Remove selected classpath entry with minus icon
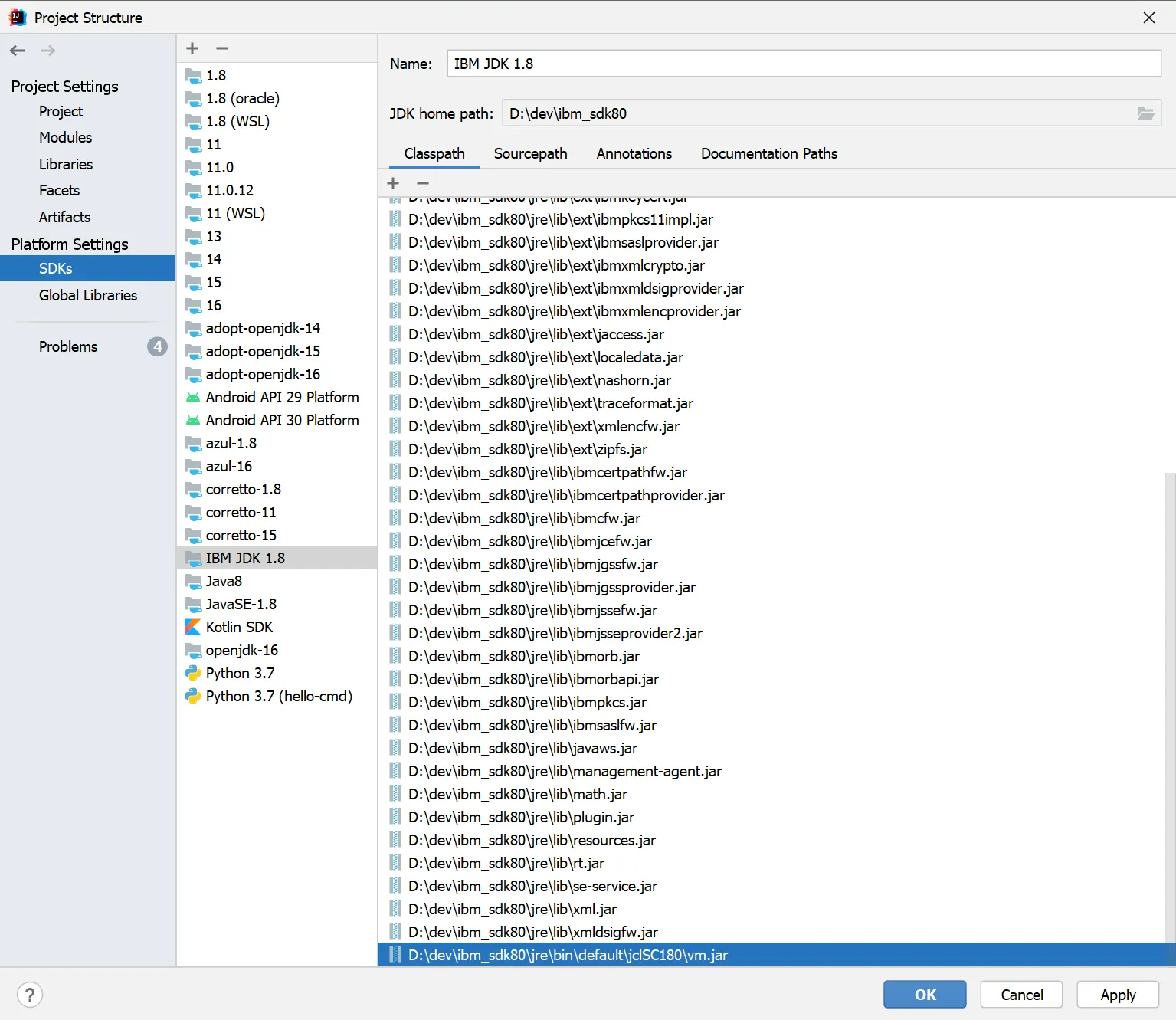The width and height of the screenshot is (1176, 1020). pyautogui.click(x=422, y=183)
